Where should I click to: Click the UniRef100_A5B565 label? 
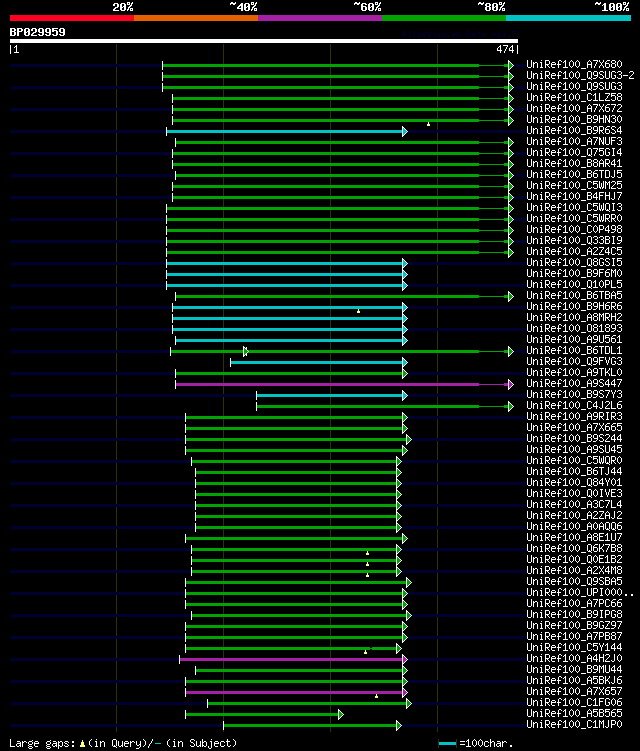pyautogui.click(x=574, y=714)
